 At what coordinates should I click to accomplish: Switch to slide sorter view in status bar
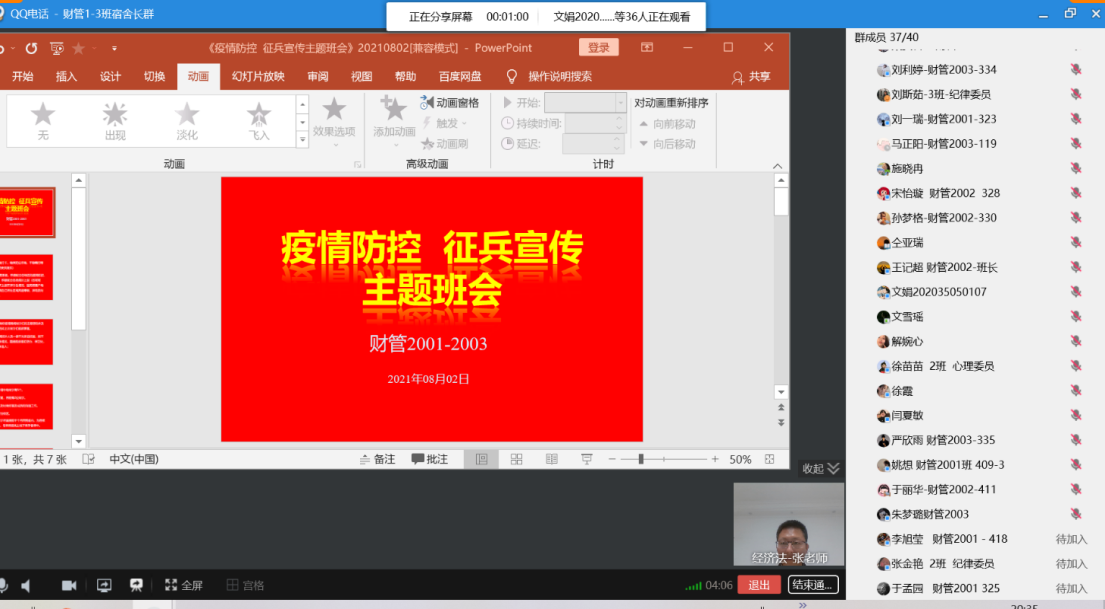[x=516, y=459]
